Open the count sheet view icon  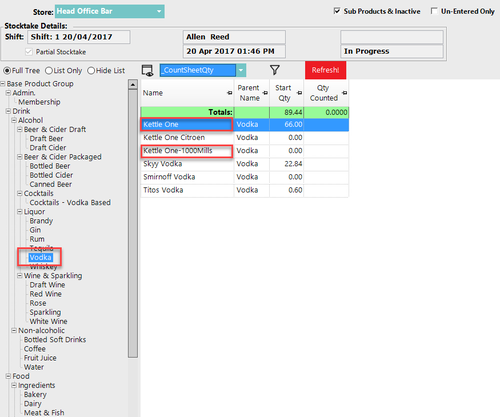click(x=147, y=71)
